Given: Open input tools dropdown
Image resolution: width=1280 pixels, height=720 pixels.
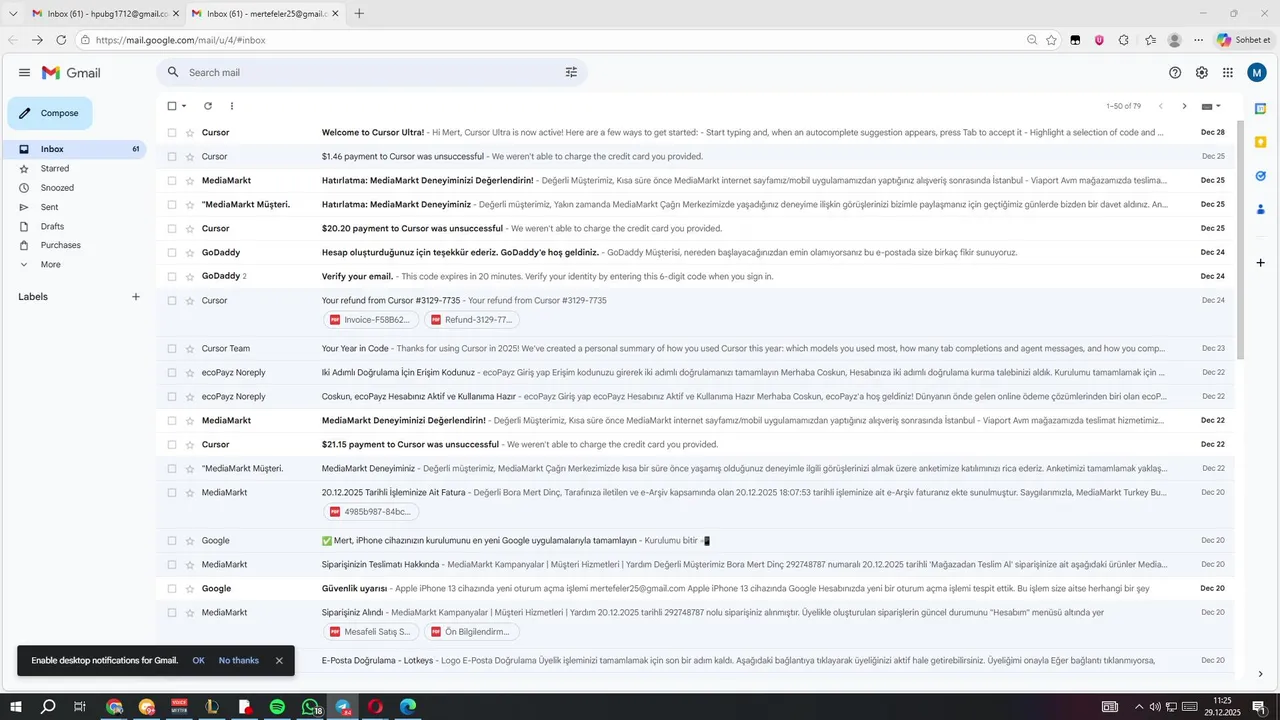Looking at the screenshot, I should point(1211,106).
